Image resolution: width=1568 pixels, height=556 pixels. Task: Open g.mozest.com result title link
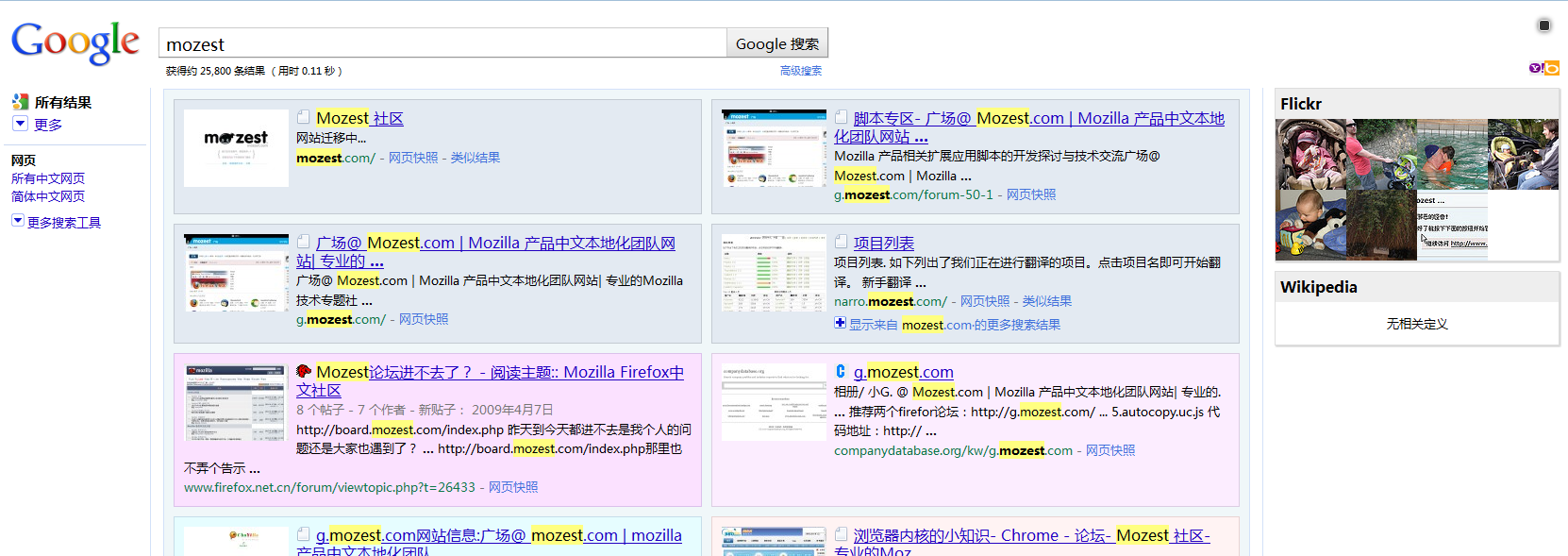tap(904, 372)
